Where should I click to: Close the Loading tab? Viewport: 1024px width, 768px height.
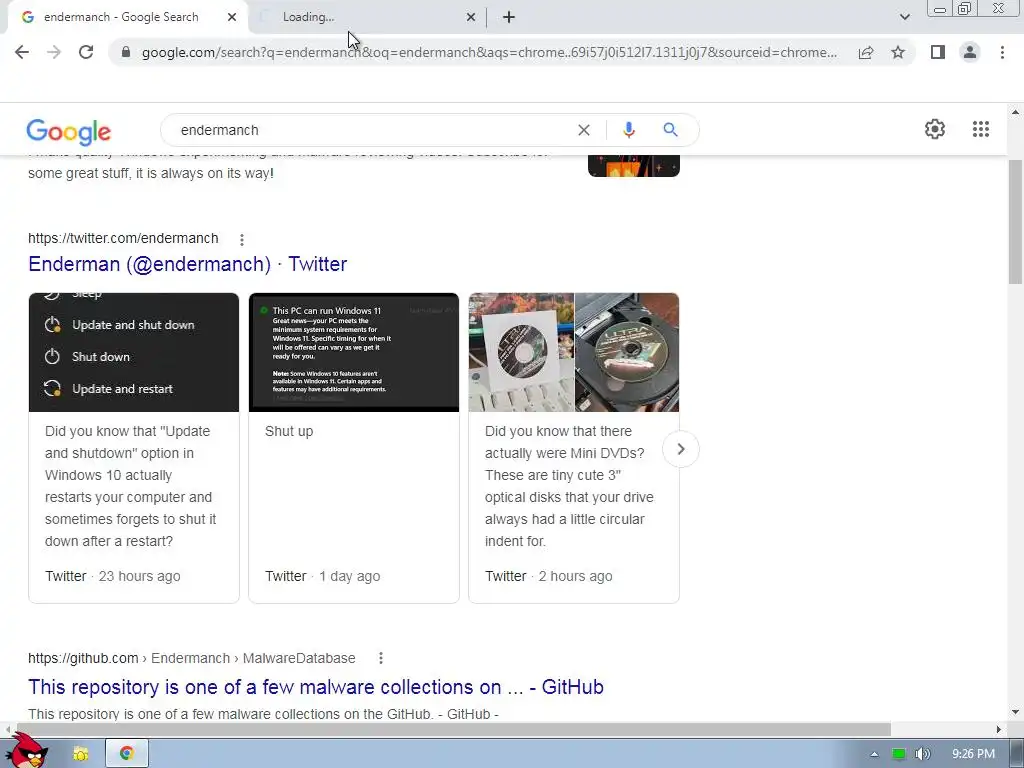(x=471, y=18)
